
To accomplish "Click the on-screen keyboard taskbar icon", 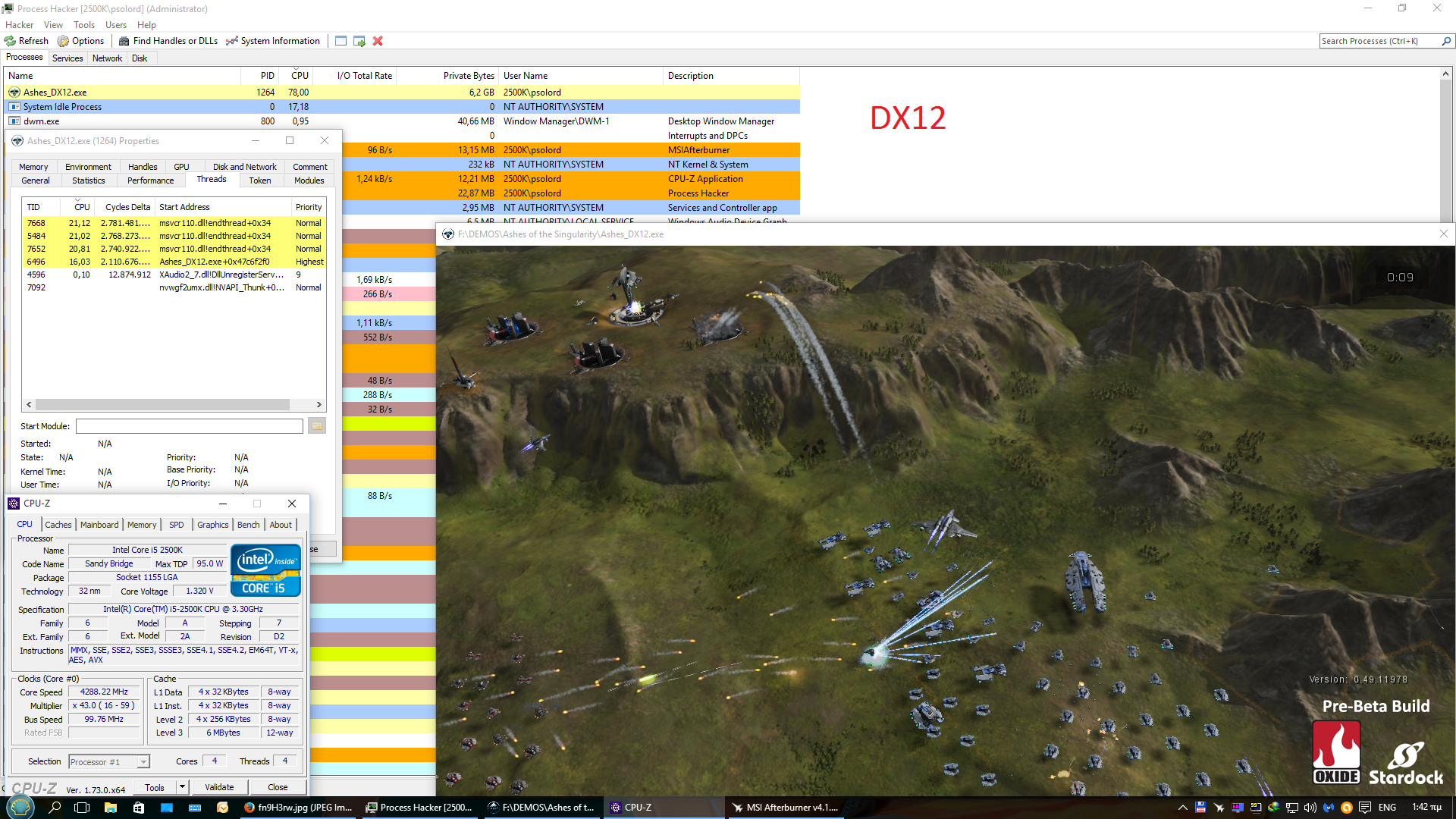I will tap(195, 808).
